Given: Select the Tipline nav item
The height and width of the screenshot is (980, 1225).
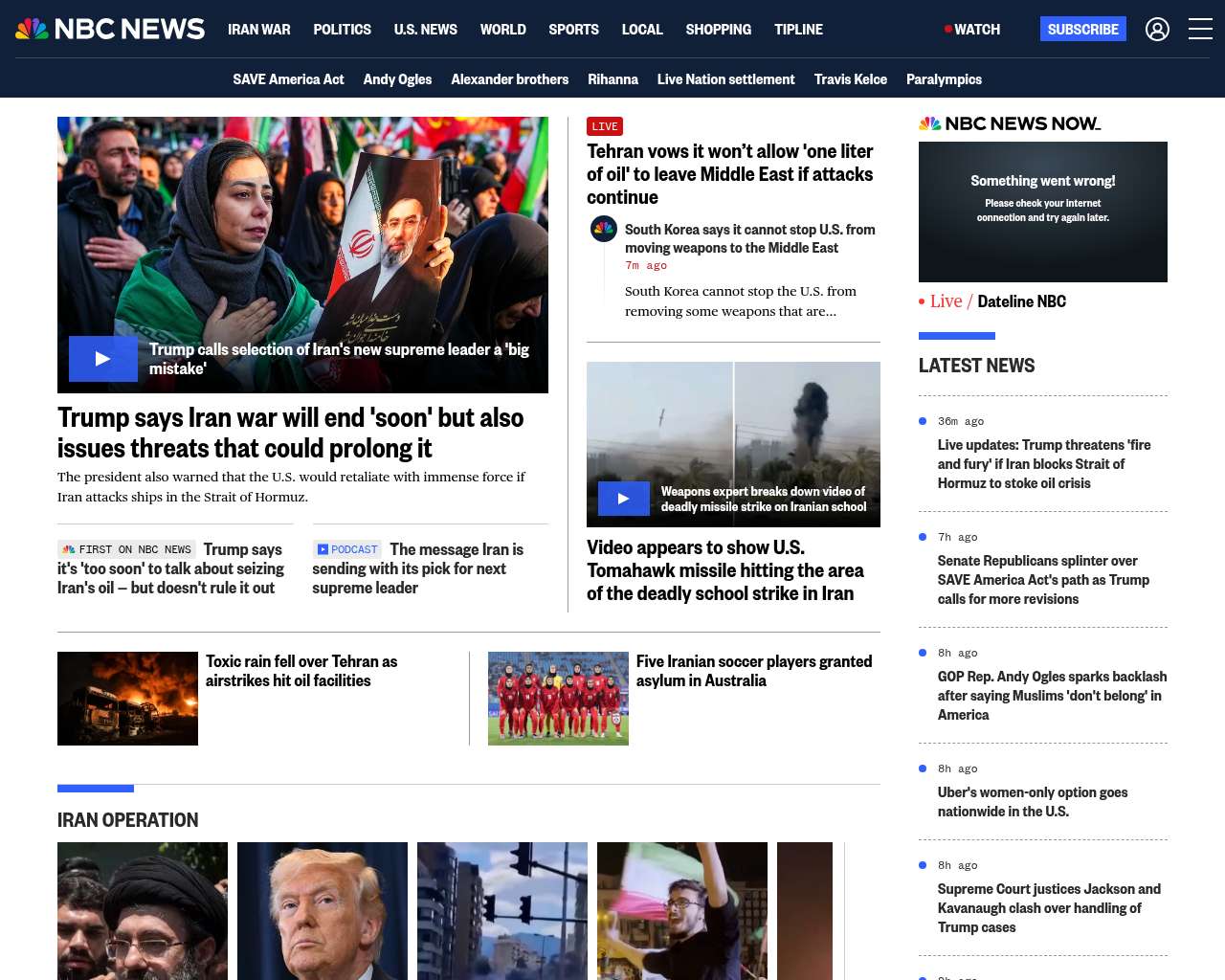Looking at the screenshot, I should pos(798,30).
